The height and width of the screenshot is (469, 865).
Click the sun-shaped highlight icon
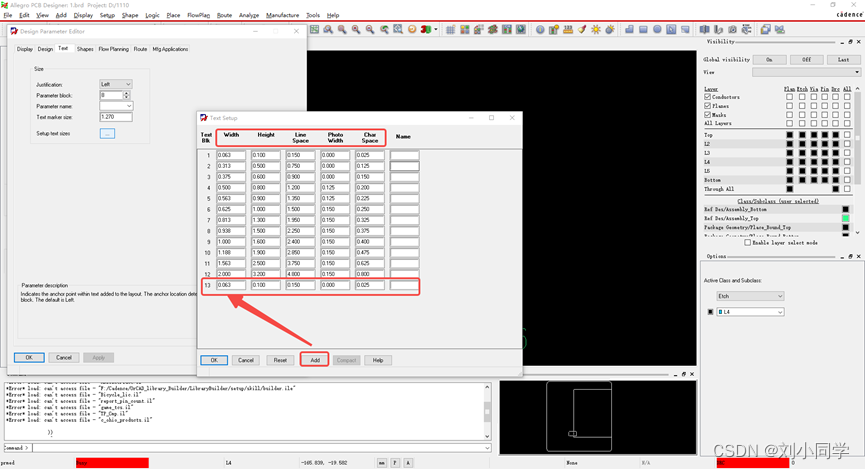click(x=597, y=29)
